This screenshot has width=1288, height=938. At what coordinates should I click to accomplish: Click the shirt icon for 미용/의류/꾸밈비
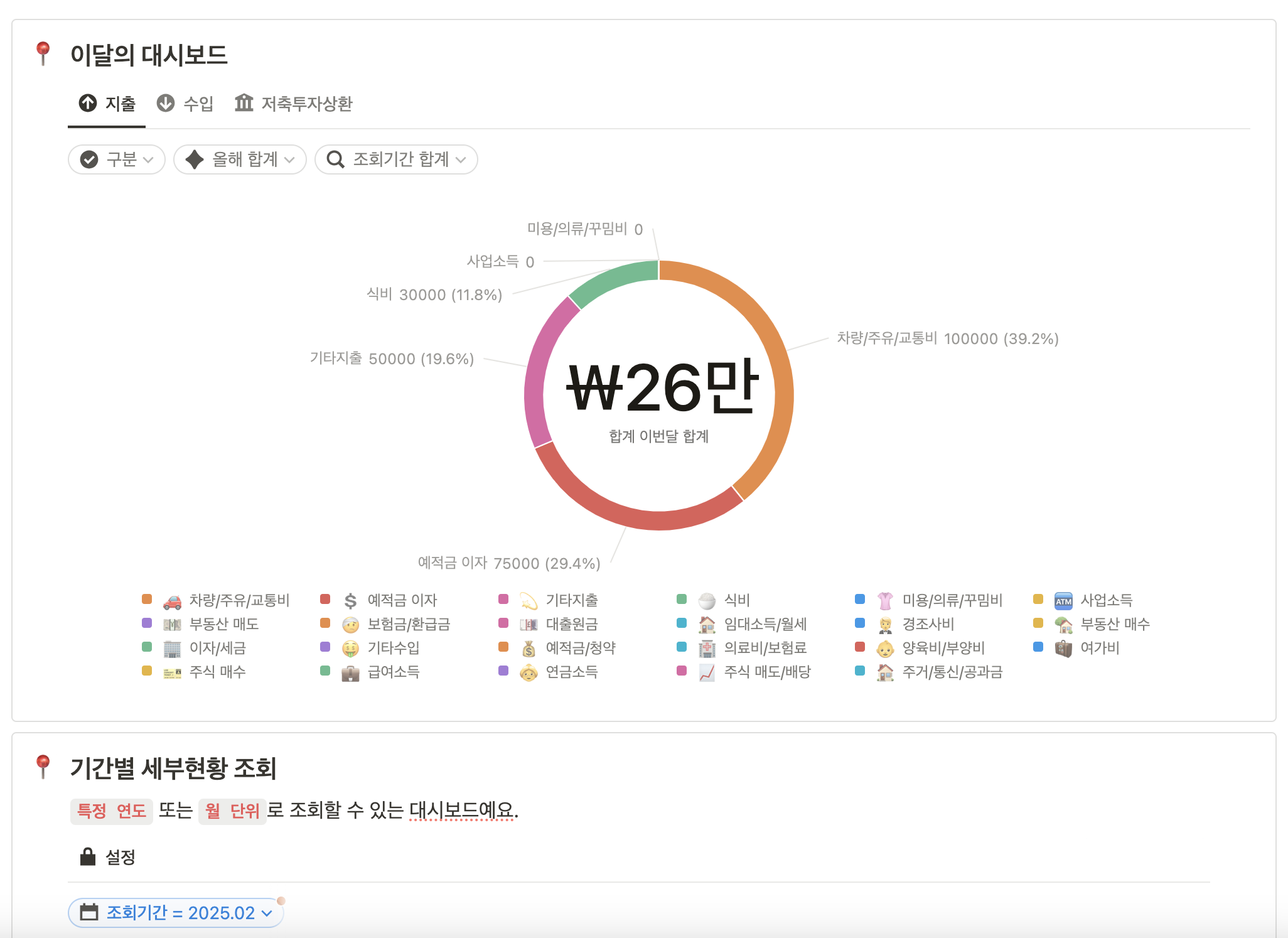click(x=885, y=601)
